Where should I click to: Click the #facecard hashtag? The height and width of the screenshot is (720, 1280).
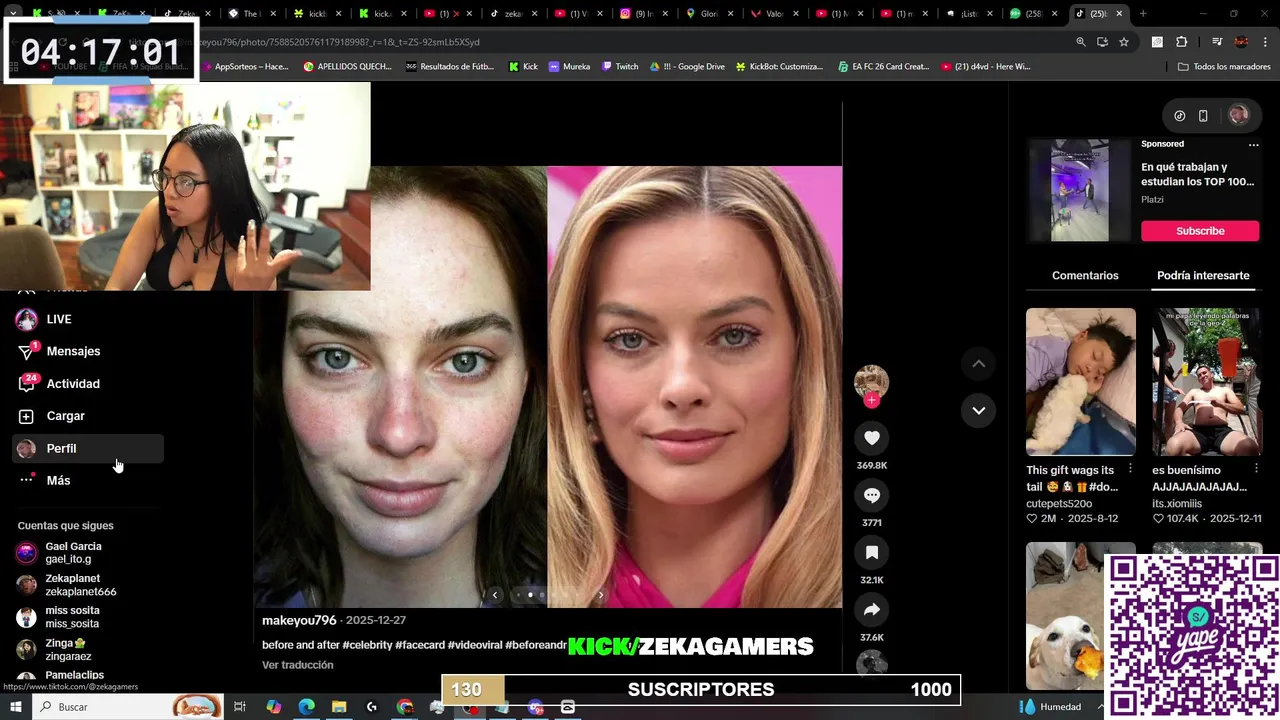coord(420,645)
